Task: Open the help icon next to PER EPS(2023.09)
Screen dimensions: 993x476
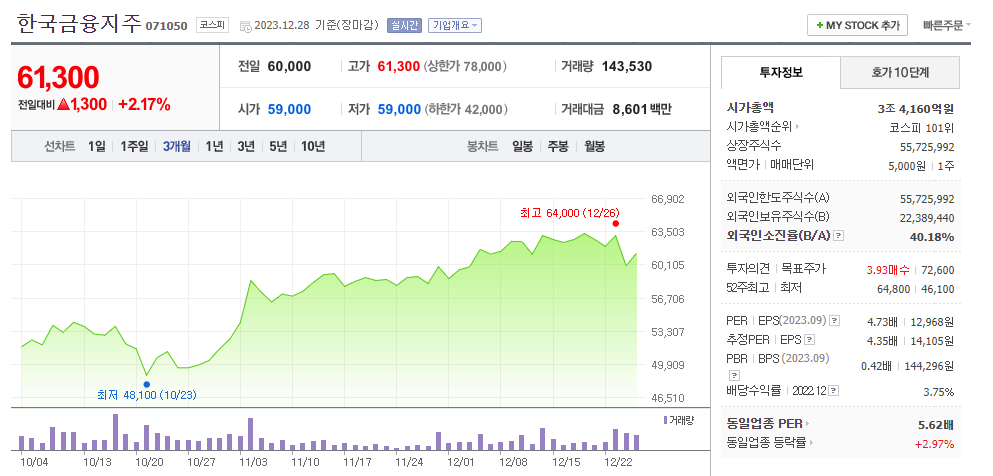Action: (x=835, y=321)
